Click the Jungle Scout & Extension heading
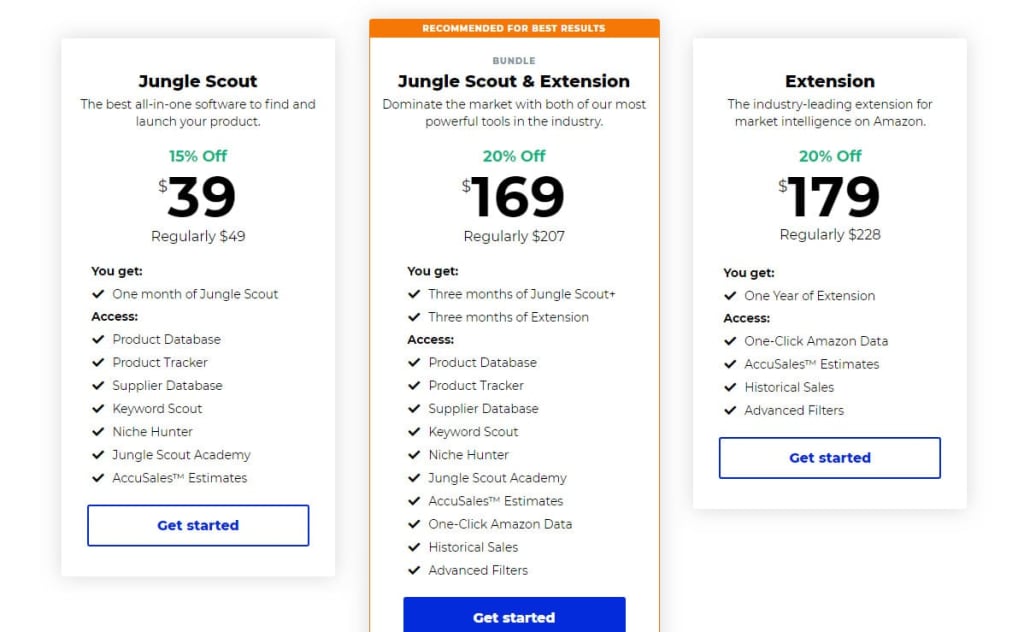The width and height of the screenshot is (1024, 632). coord(514,81)
